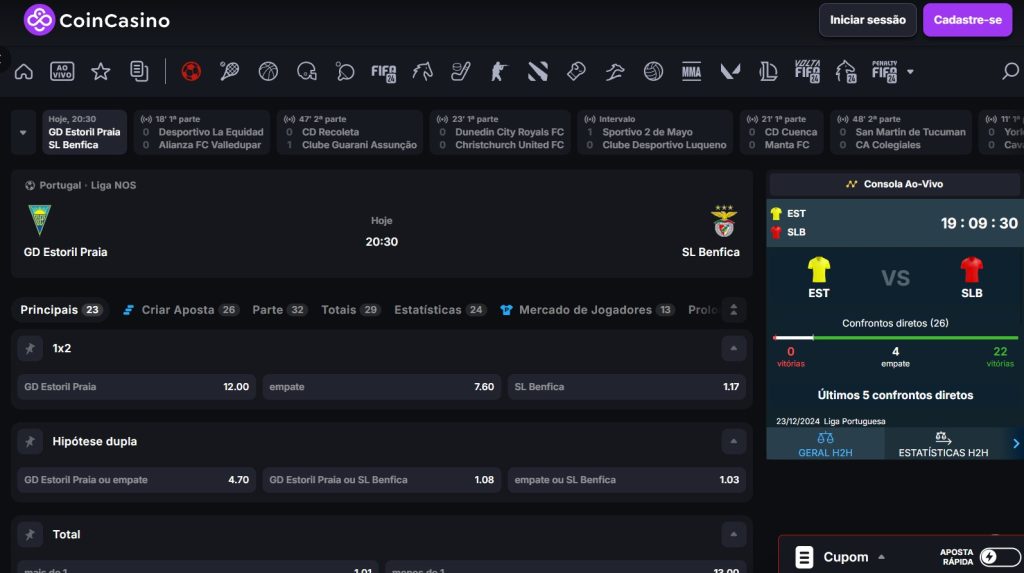Bet GD Estoril Praia ou SL Benfica 1.08

381,480
